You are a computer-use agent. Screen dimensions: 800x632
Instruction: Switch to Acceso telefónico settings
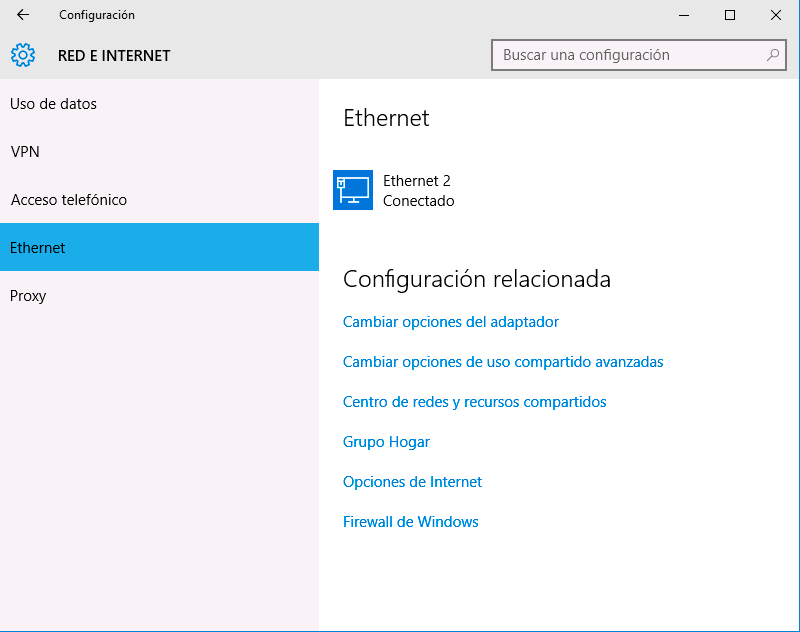pyautogui.click(x=68, y=199)
